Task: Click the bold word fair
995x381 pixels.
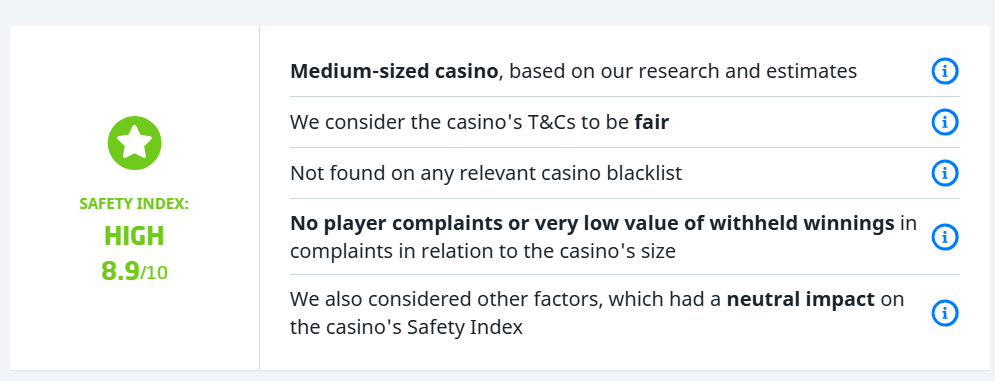Action: pyautogui.click(x=652, y=122)
